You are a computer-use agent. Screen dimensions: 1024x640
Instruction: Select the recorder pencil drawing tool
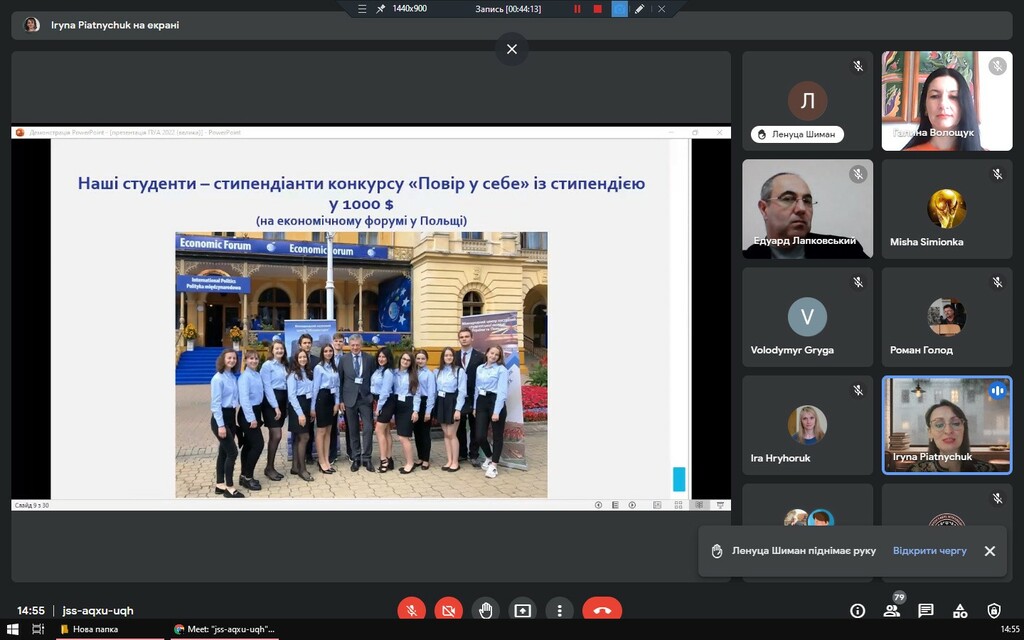[x=640, y=9]
